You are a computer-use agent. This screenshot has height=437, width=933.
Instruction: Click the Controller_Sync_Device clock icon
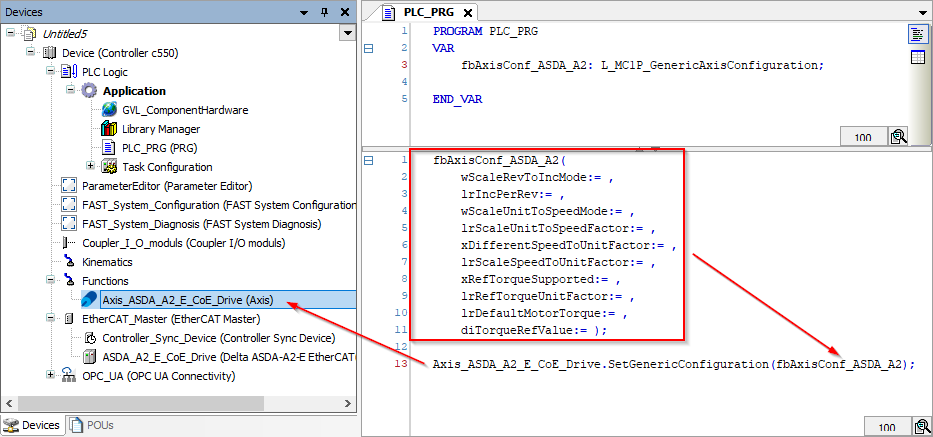coord(90,338)
